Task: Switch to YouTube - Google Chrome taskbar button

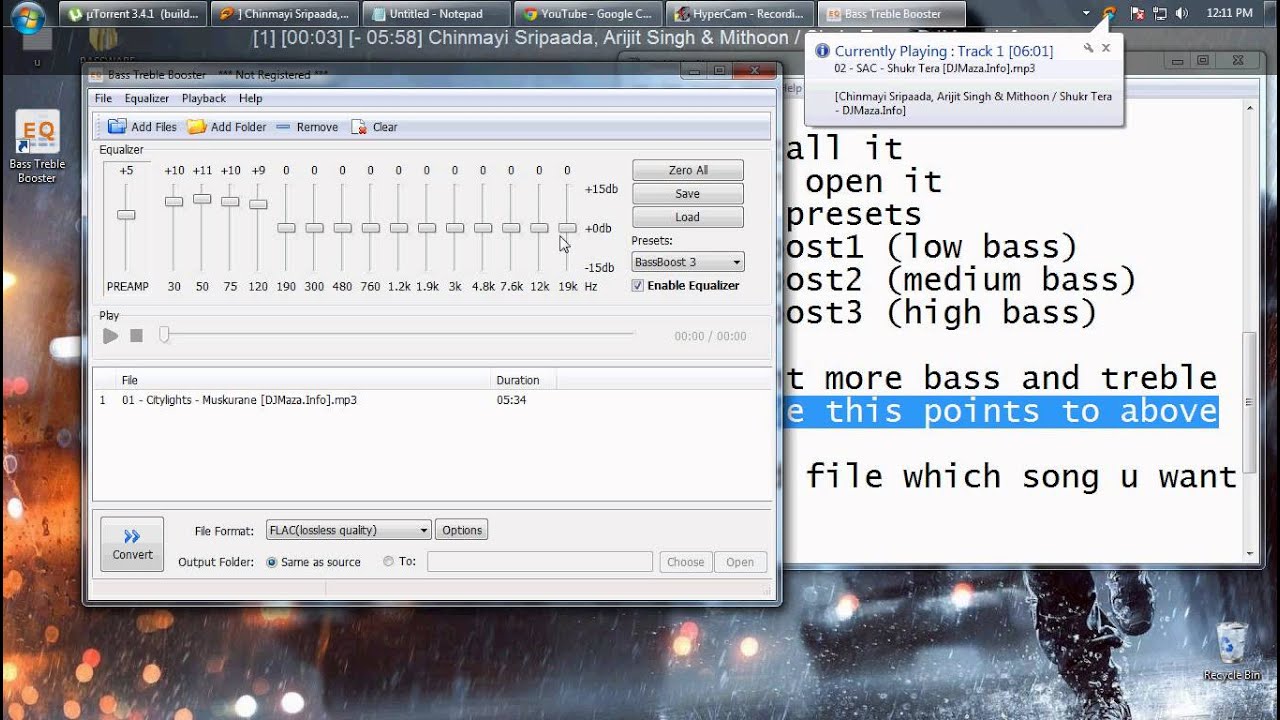Action: point(588,14)
